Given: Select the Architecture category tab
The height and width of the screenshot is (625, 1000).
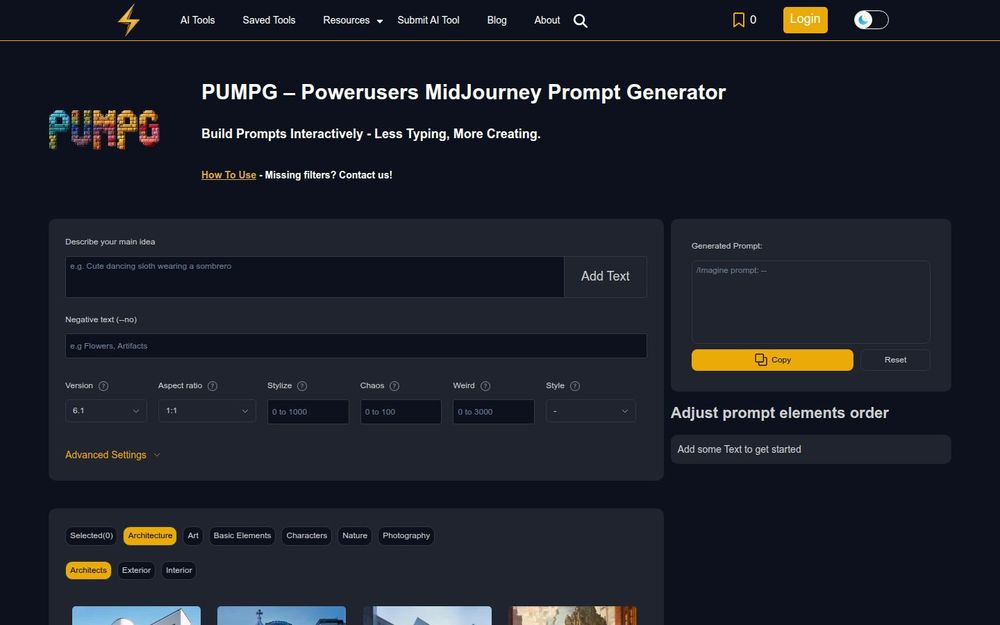Looking at the screenshot, I should (150, 536).
